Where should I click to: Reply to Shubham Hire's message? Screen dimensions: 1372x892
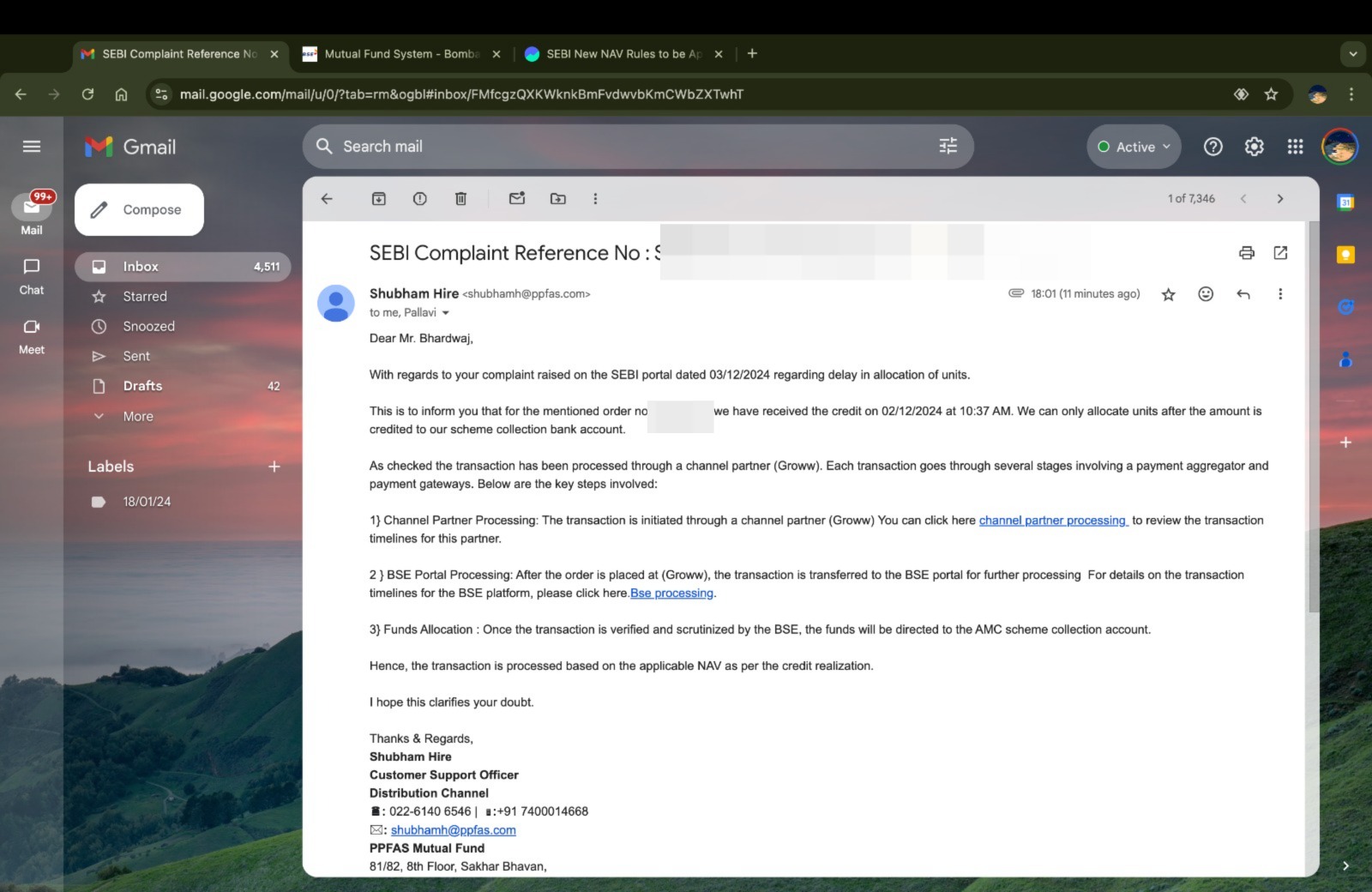click(x=1243, y=294)
